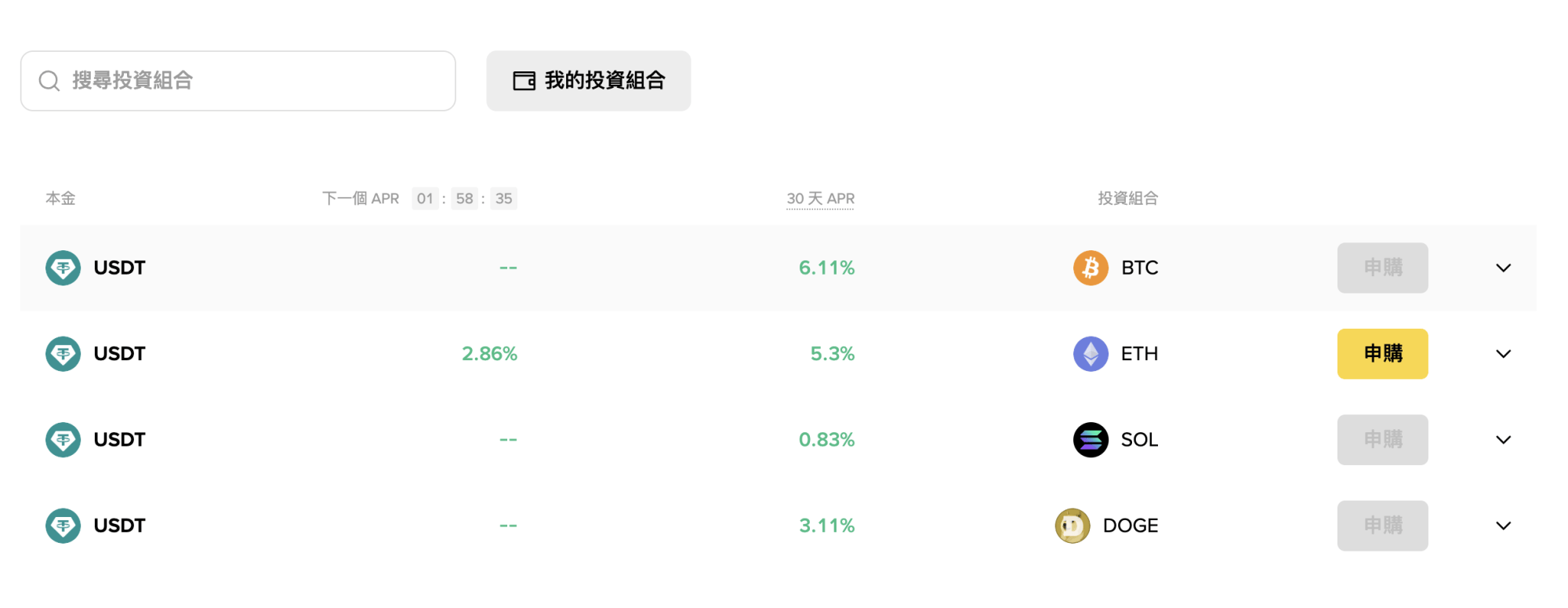Screen dimensions: 1568x608
Task: Click the USDT icon in the BTC row
Action: (63, 268)
